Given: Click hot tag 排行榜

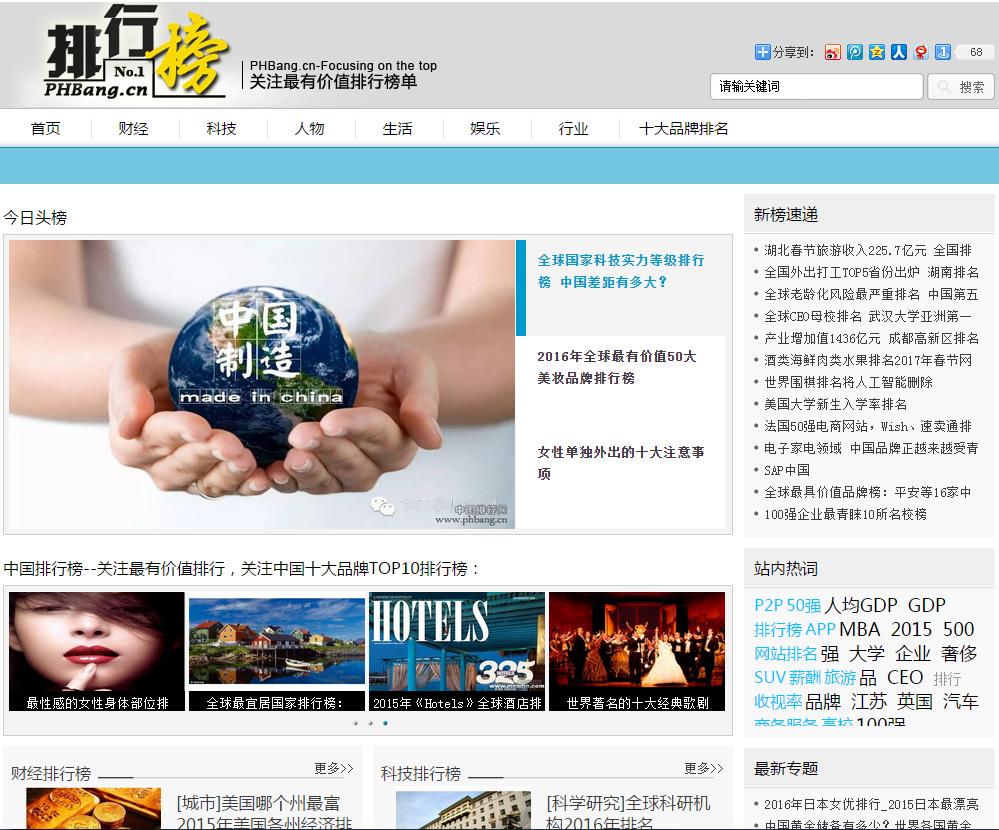Looking at the screenshot, I should point(777,629).
